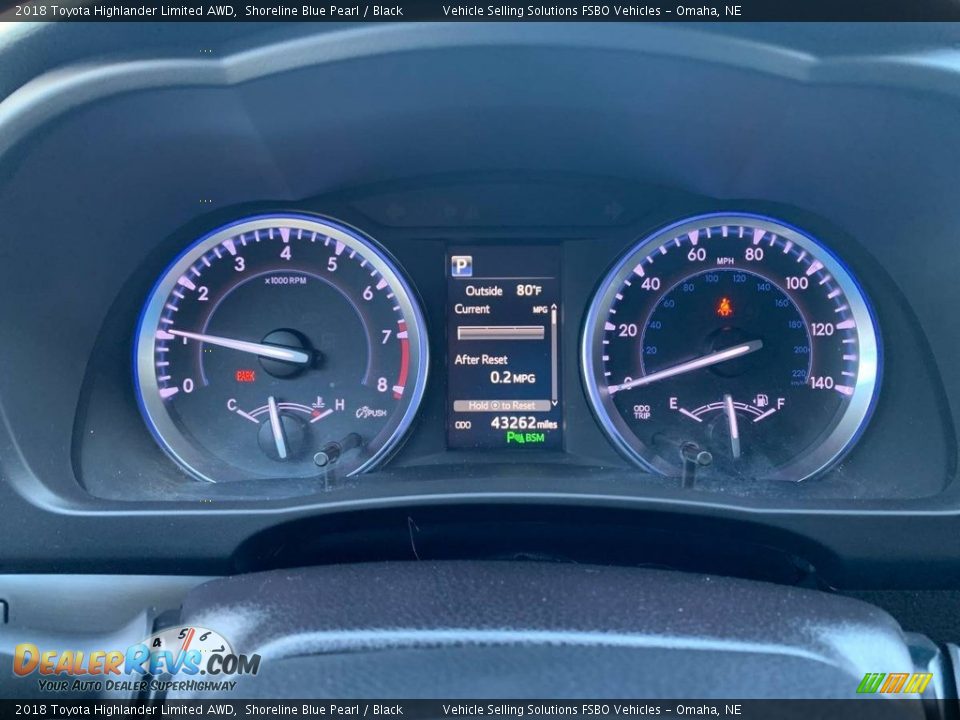Click the PUSH knob label icon
Viewport: 960px width, 720px height.
[x=371, y=413]
